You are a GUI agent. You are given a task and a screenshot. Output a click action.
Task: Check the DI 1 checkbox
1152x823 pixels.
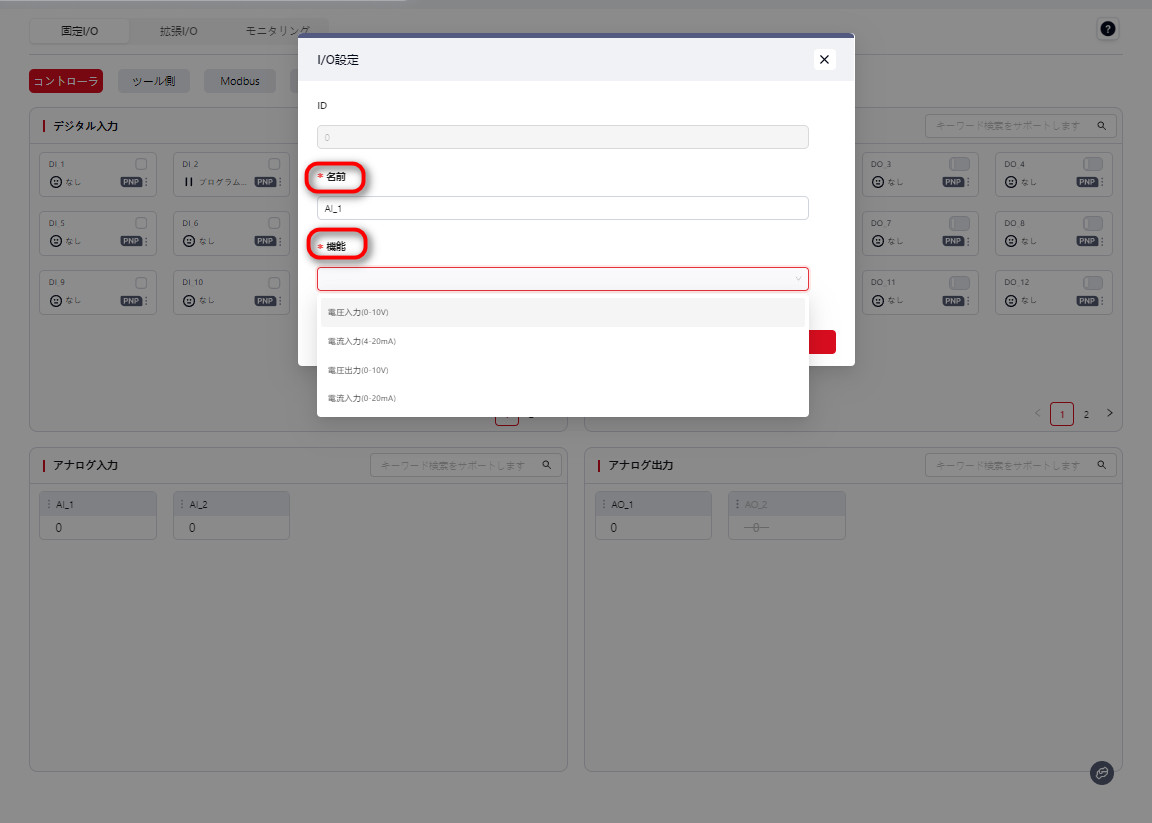141,164
